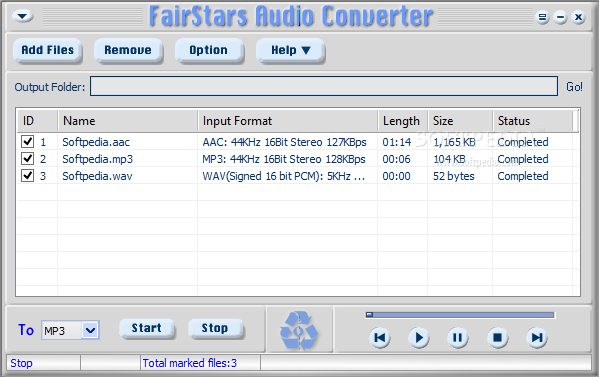
Task: Uncheck the Softpedia.wav file checkbox
Action: [27, 175]
